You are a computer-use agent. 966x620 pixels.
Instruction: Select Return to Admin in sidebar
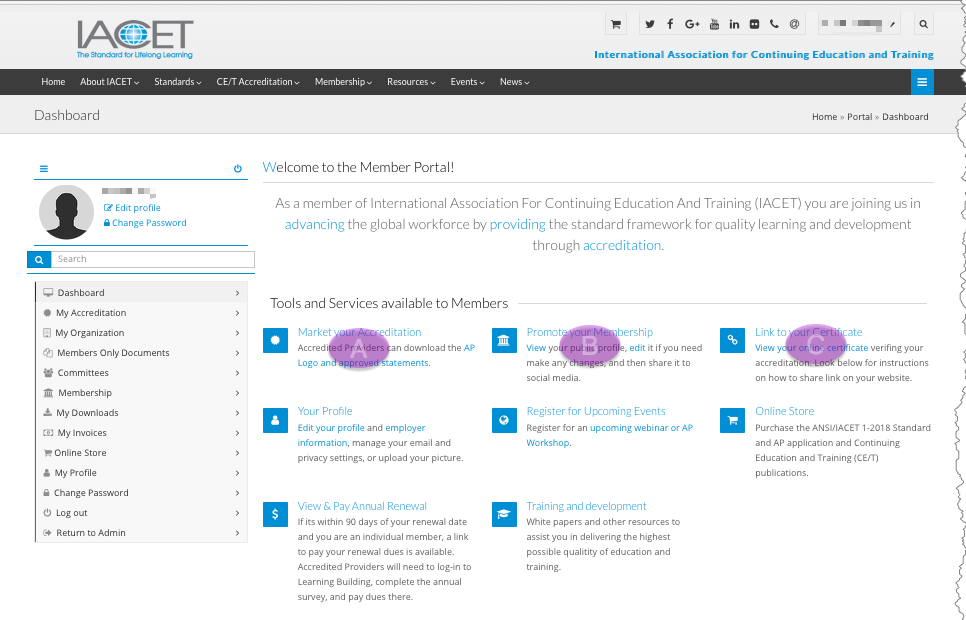pyautogui.click(x=142, y=533)
